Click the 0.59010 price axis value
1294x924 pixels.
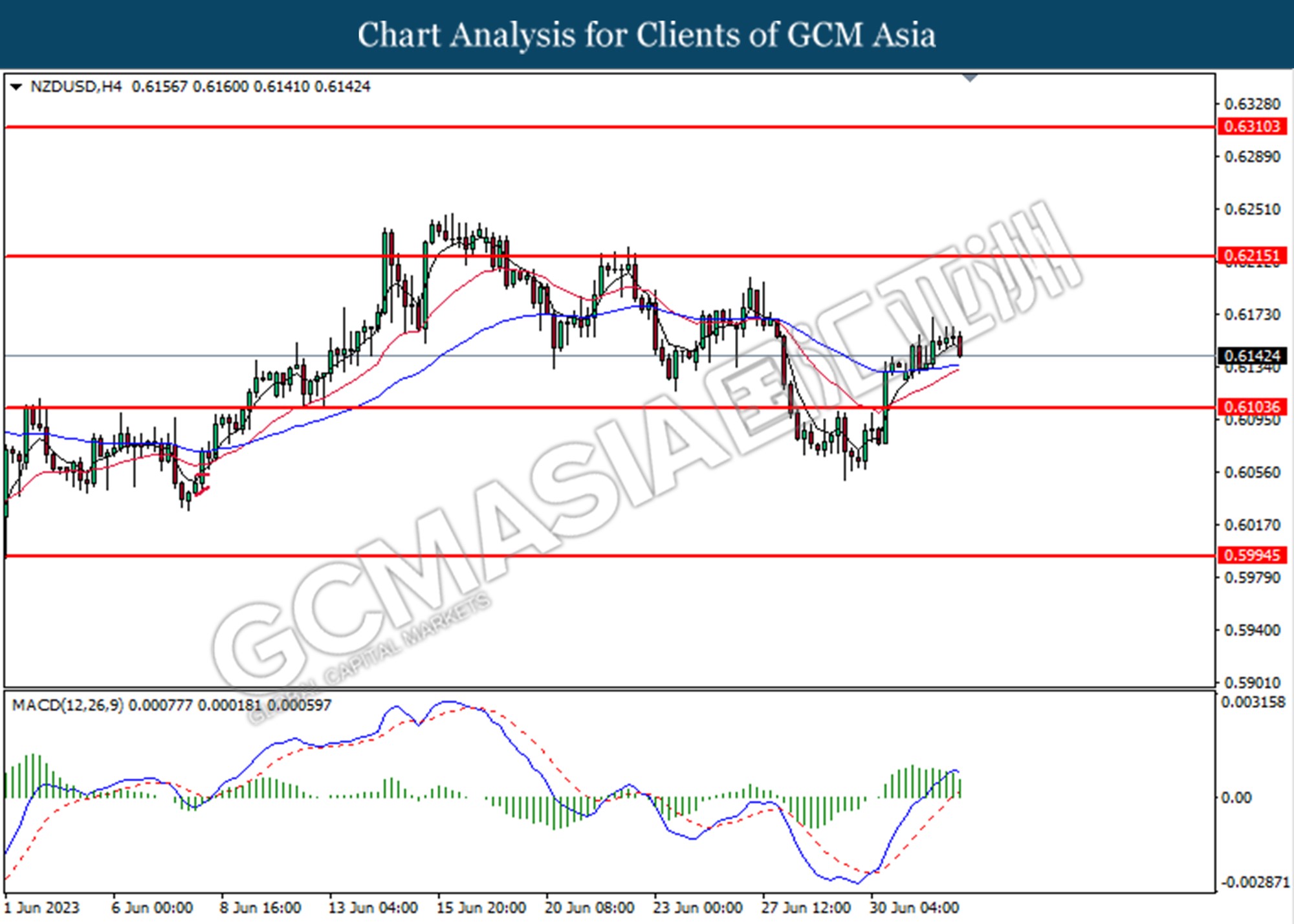point(1252,683)
